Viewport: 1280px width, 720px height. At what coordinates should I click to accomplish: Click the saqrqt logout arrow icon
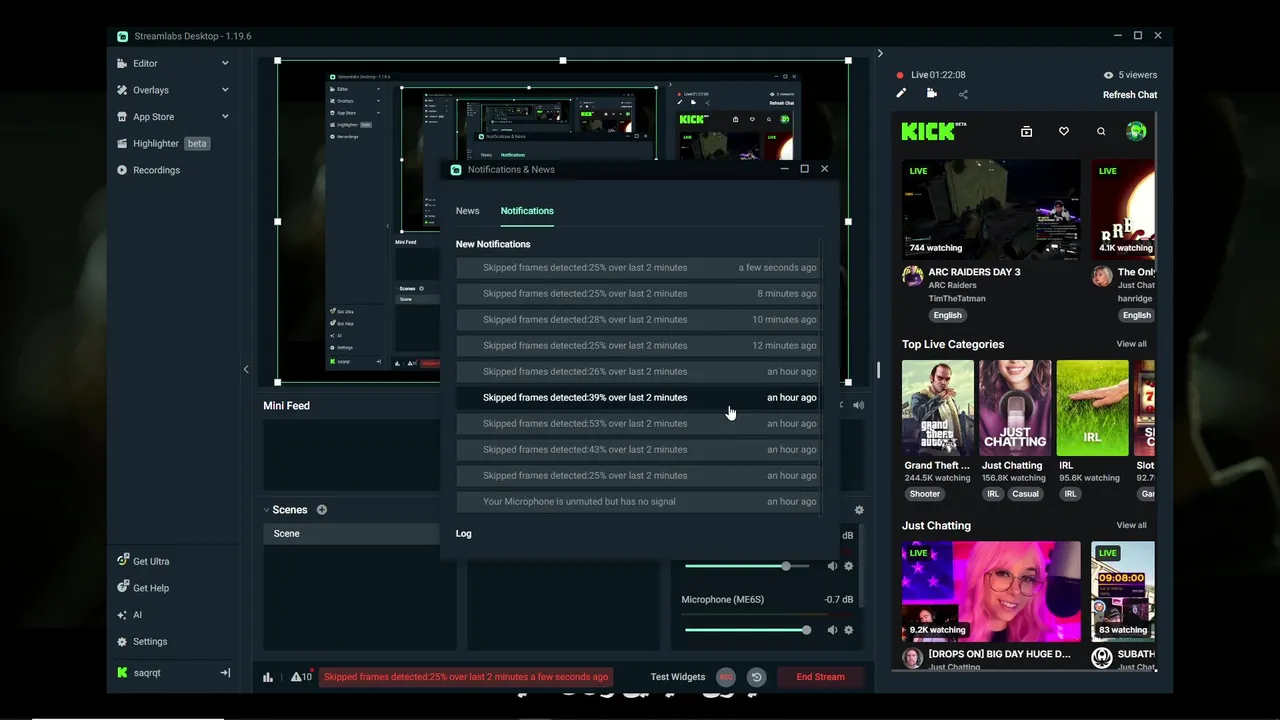click(225, 673)
